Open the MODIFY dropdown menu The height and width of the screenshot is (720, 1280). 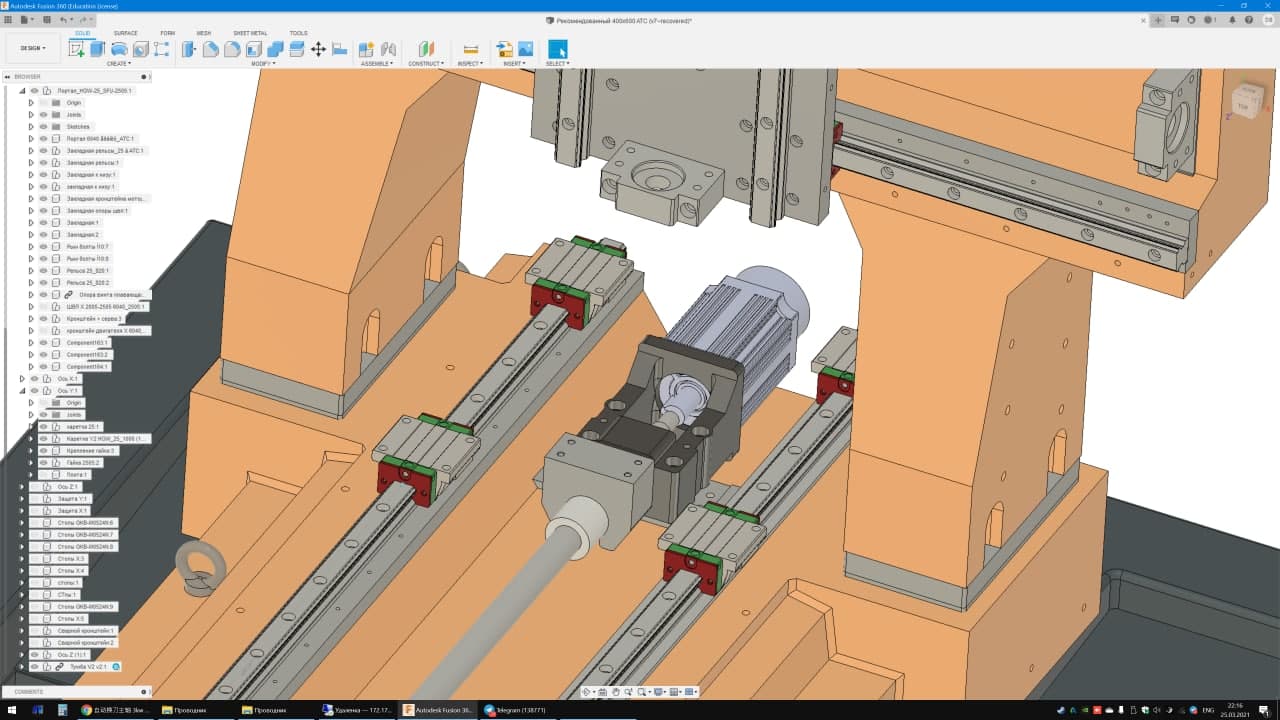pyautogui.click(x=263, y=64)
